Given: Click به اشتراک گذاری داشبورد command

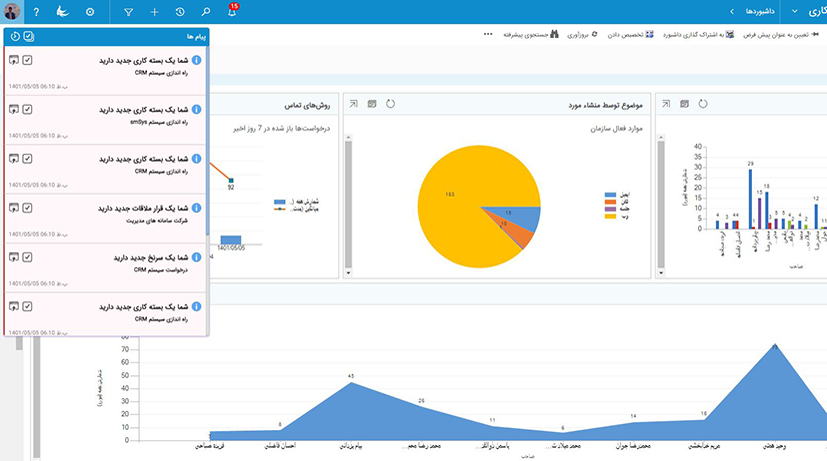Looking at the screenshot, I should (693, 35).
